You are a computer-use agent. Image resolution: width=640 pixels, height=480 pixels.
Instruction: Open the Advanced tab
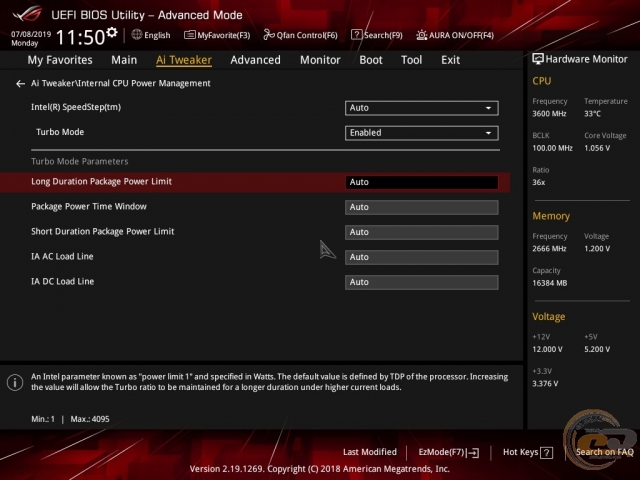pyautogui.click(x=256, y=60)
